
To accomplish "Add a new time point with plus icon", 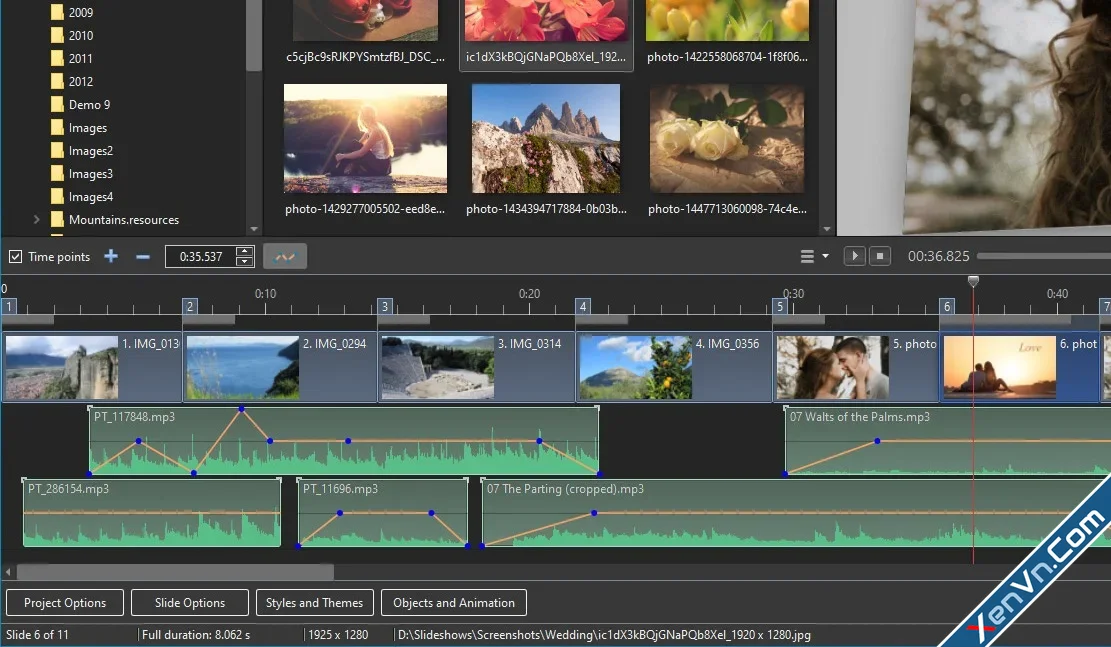I will 111,256.
